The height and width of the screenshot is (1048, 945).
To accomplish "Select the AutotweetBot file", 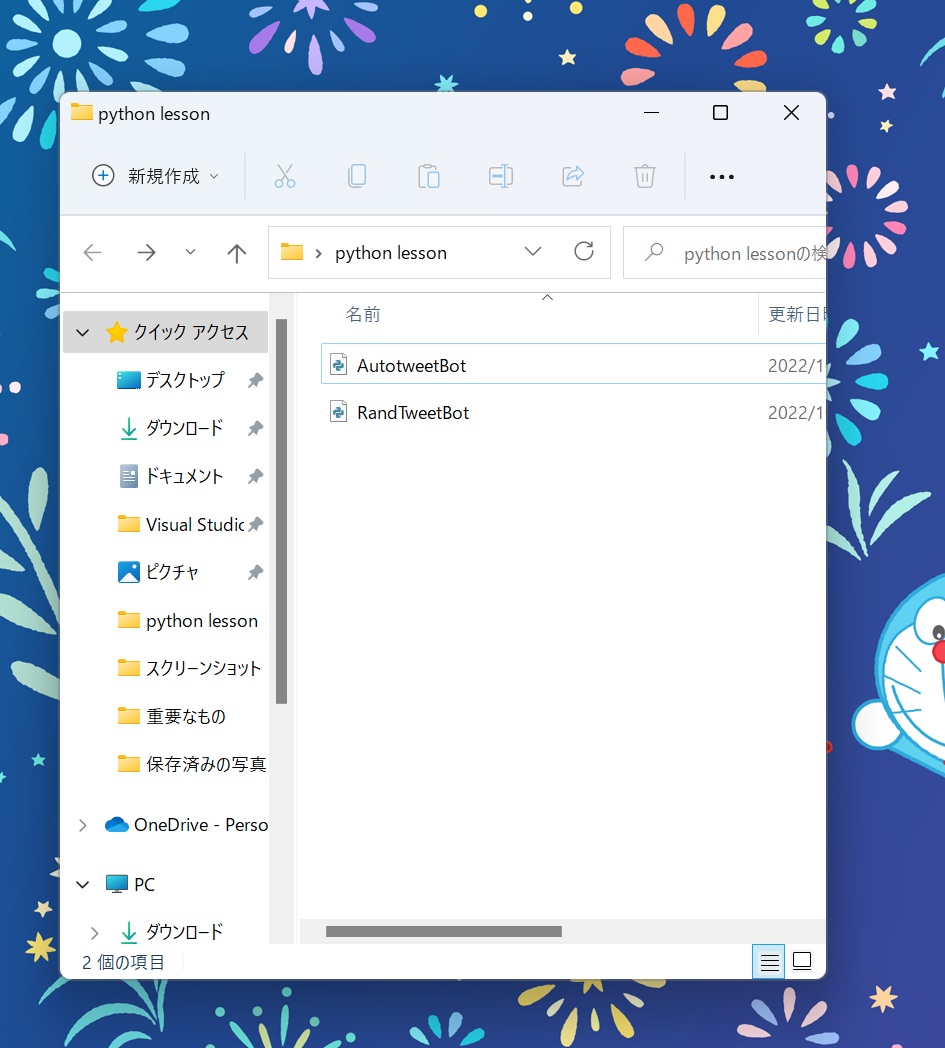I will (412, 365).
